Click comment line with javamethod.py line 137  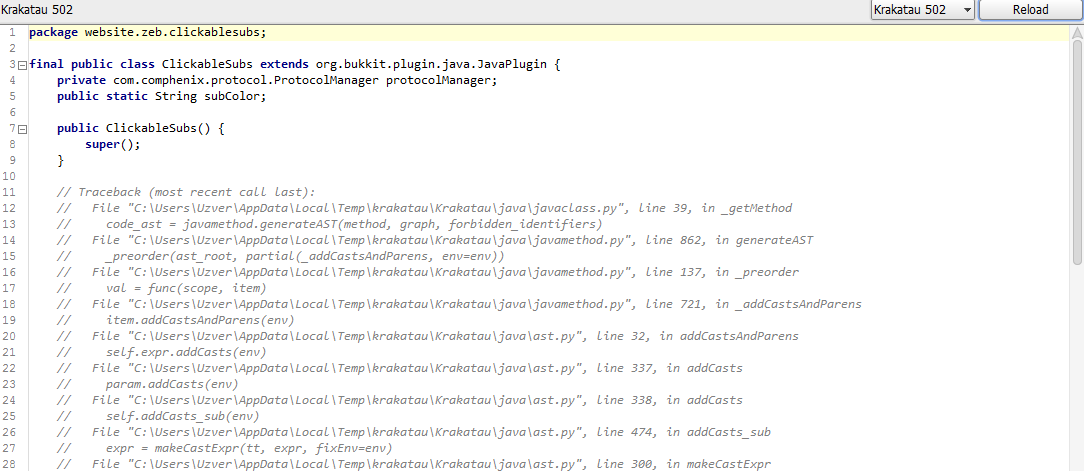coord(428,272)
